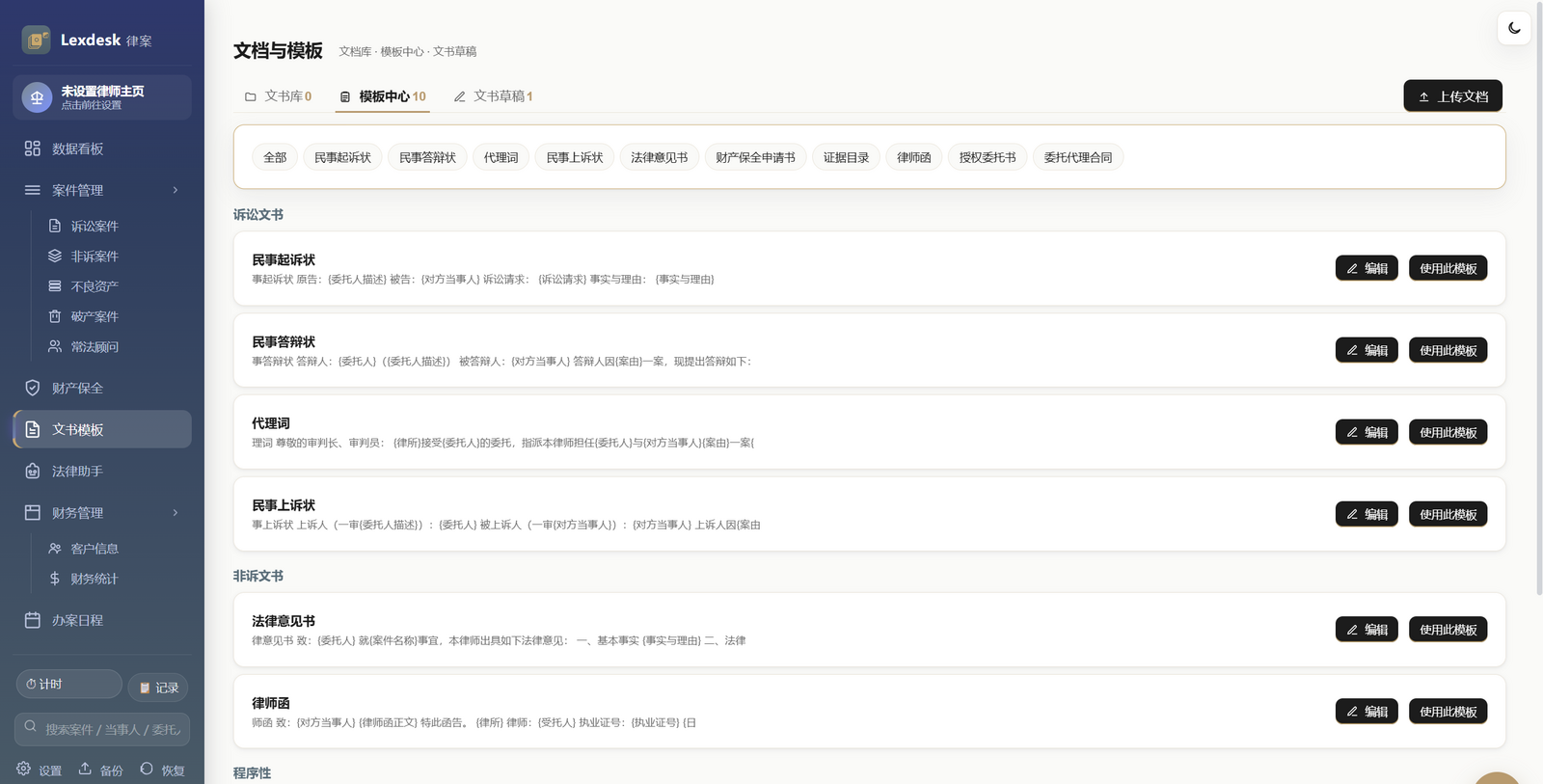
Task: Filter by 律师函 chip
Action: (x=914, y=157)
